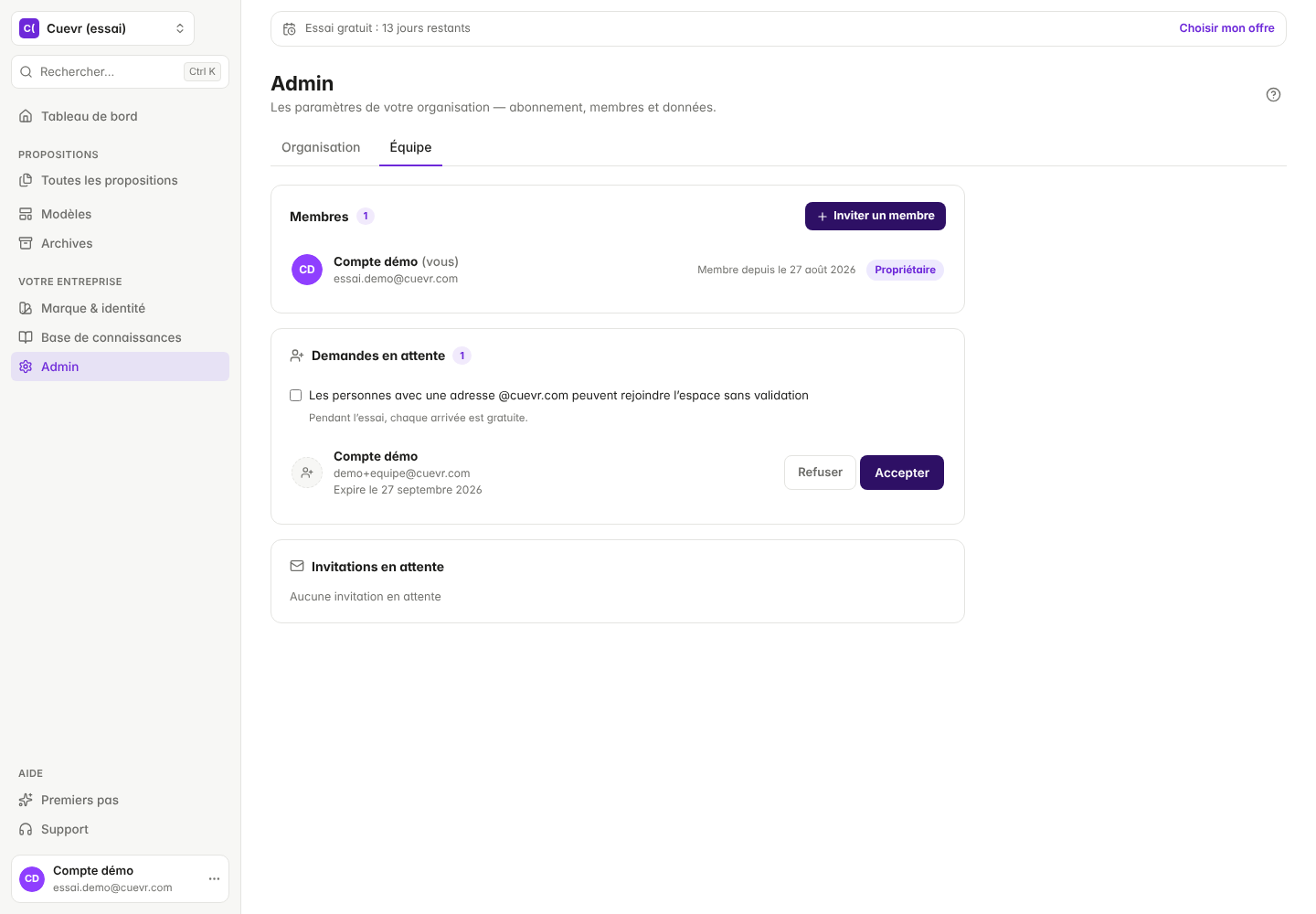1316x914 pixels.
Task: Open the Tableau de bord home icon
Action: click(26, 116)
